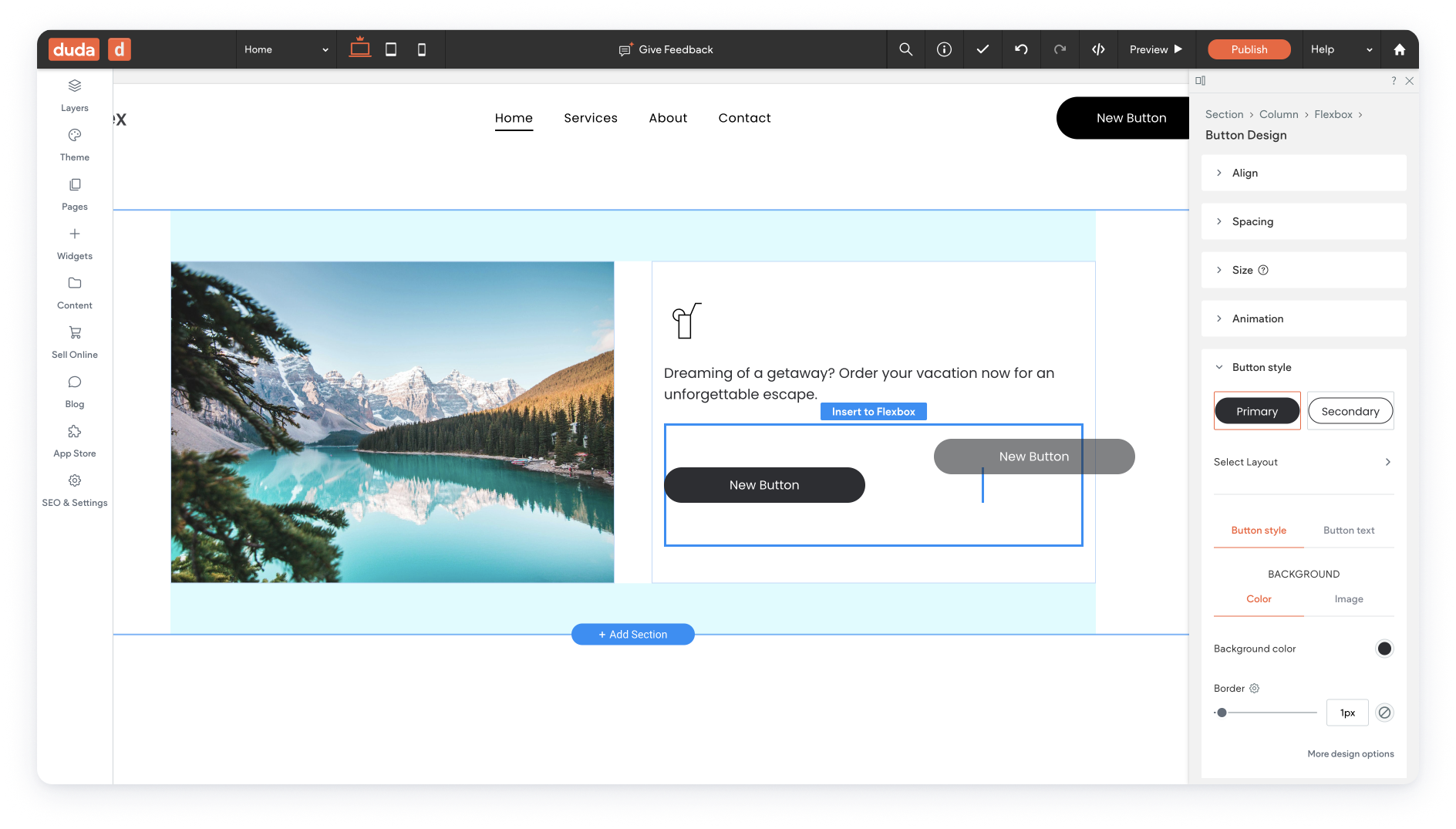Screen dimensions: 1456x829
Task: Redo the last action
Action: pos(1060,49)
